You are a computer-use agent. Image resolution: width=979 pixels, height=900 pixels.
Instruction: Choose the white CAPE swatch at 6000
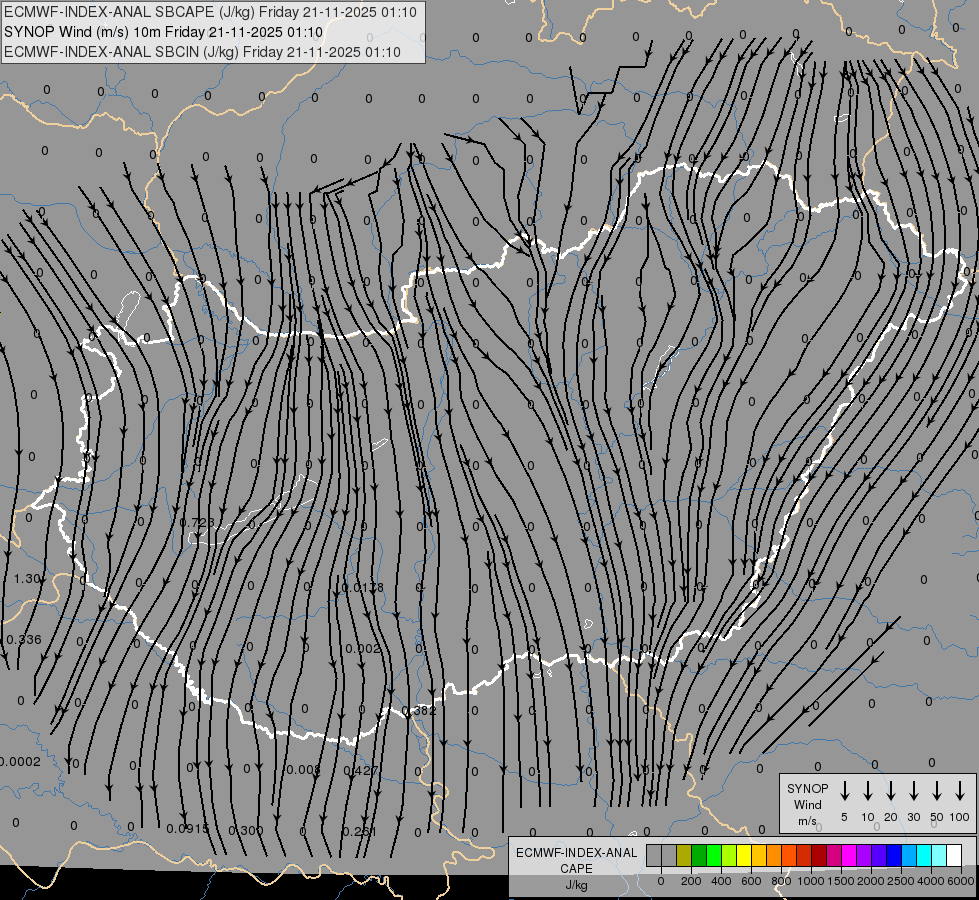[x=953, y=855]
